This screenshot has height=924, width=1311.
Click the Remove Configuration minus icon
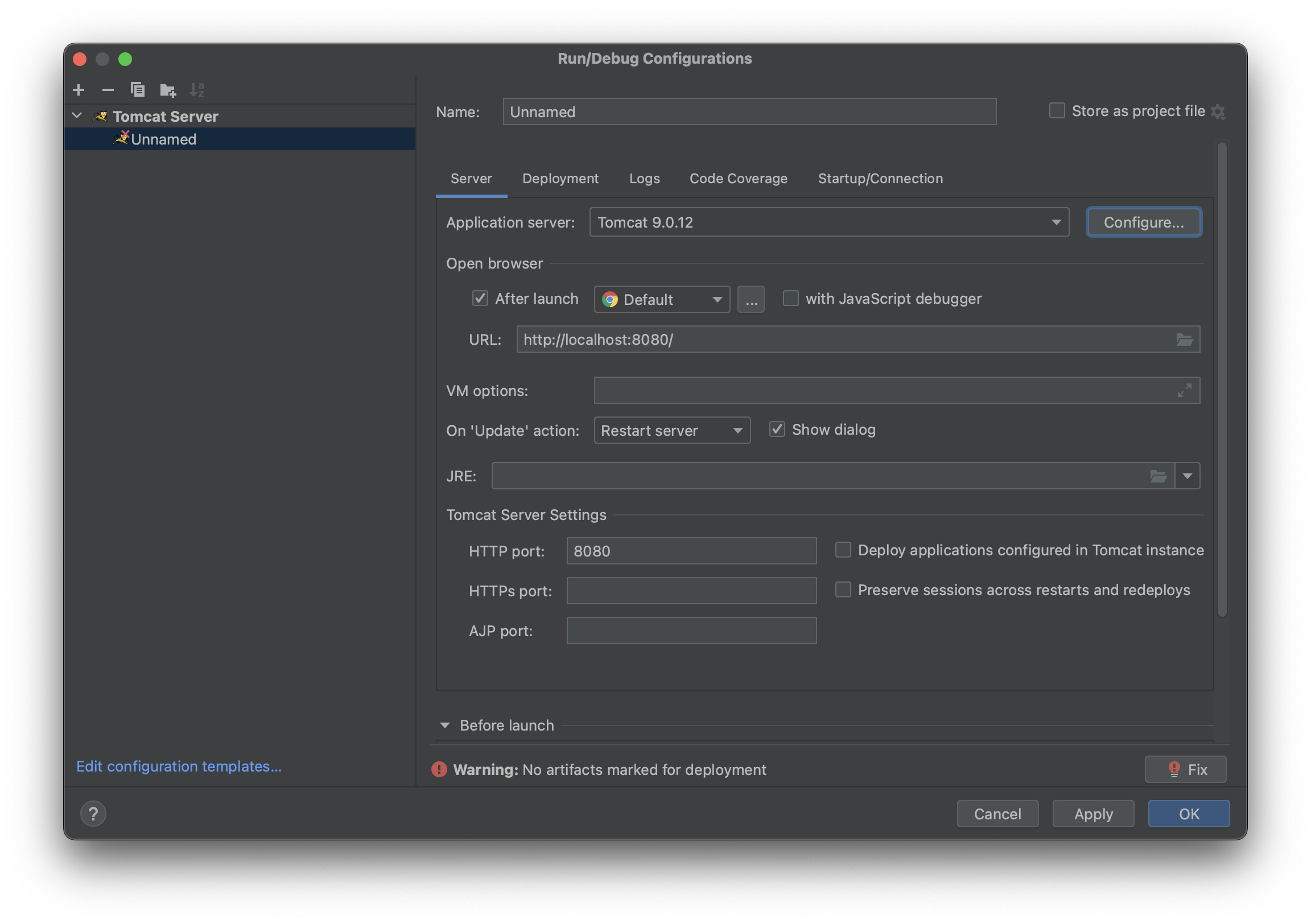click(108, 90)
